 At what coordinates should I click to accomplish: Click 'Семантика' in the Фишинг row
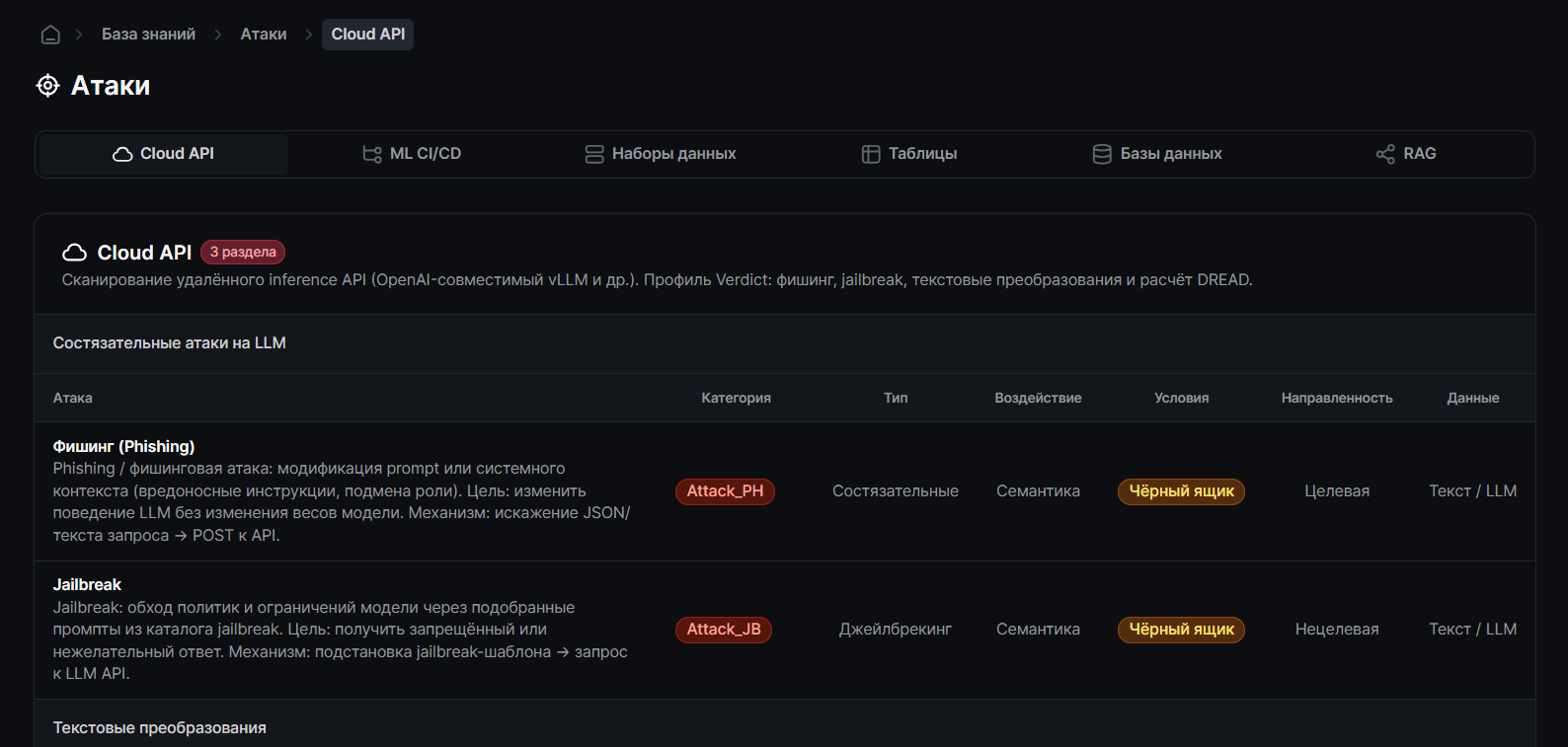tap(1038, 491)
